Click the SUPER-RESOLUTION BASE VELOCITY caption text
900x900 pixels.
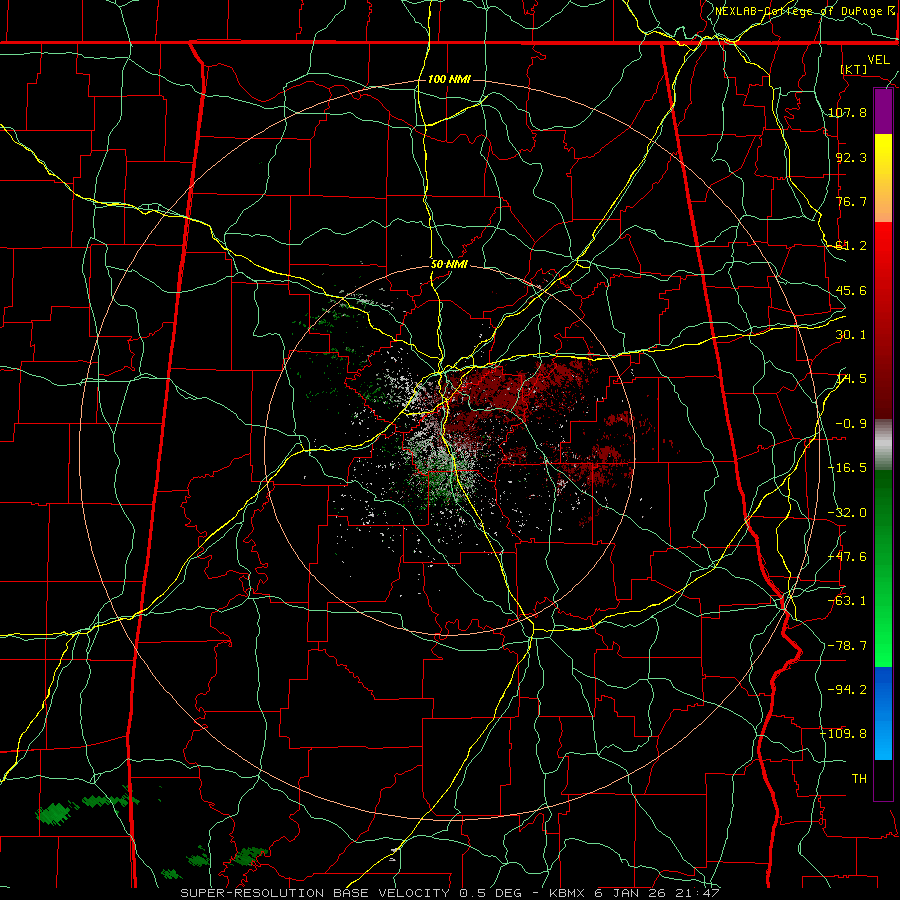(x=315, y=893)
